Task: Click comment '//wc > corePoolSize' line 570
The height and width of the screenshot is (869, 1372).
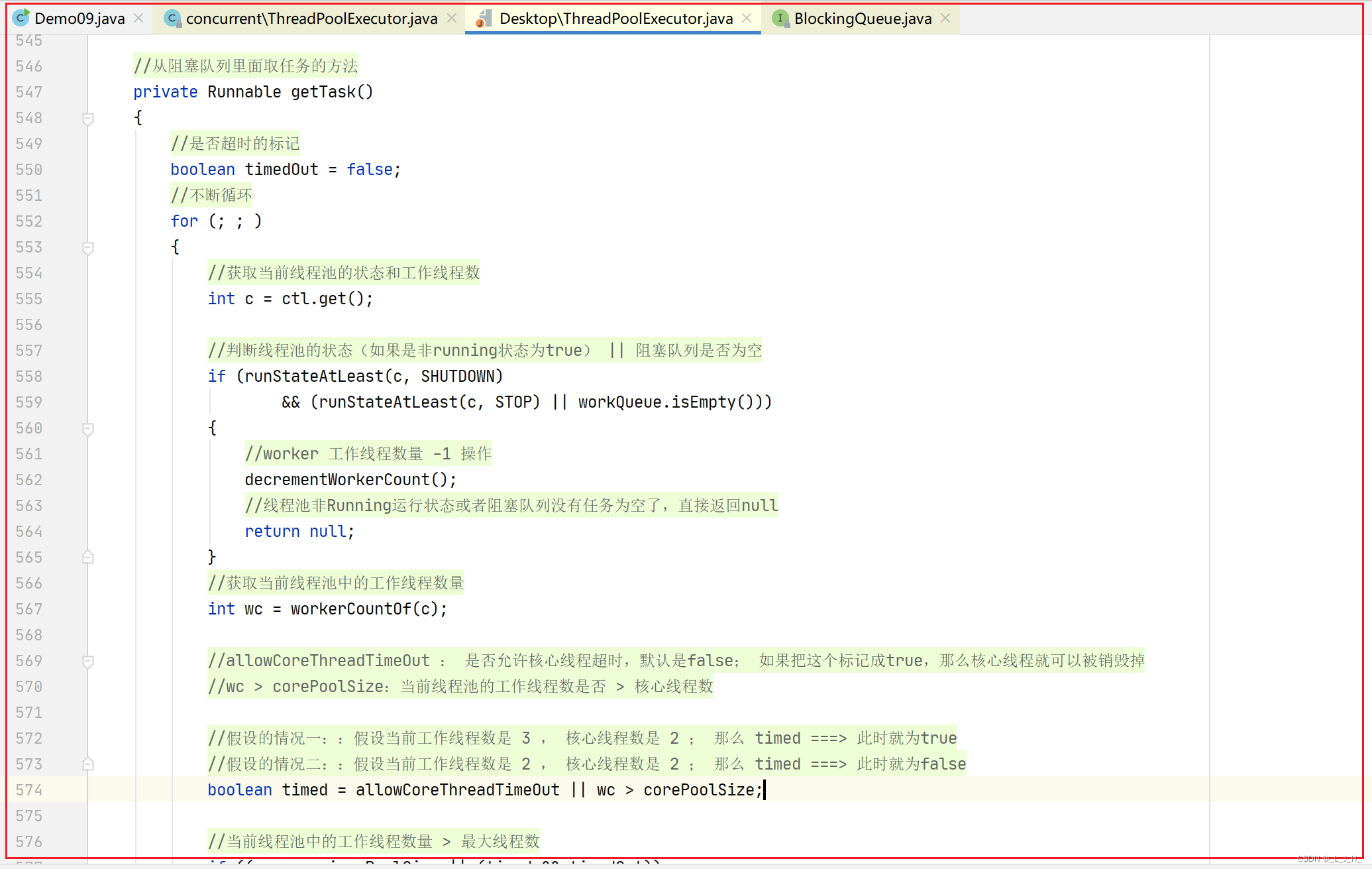Action: click(x=460, y=687)
